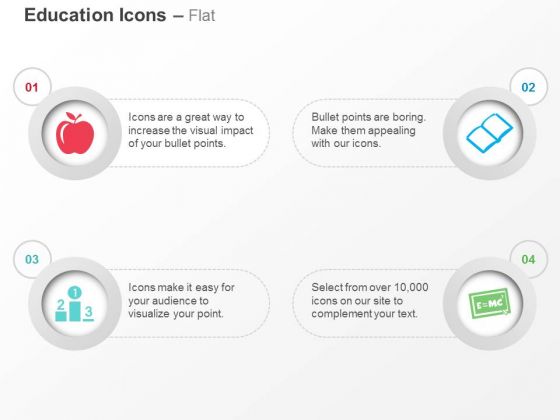
Task: Click 'of your bullet points.' text line
Action: [177, 144]
